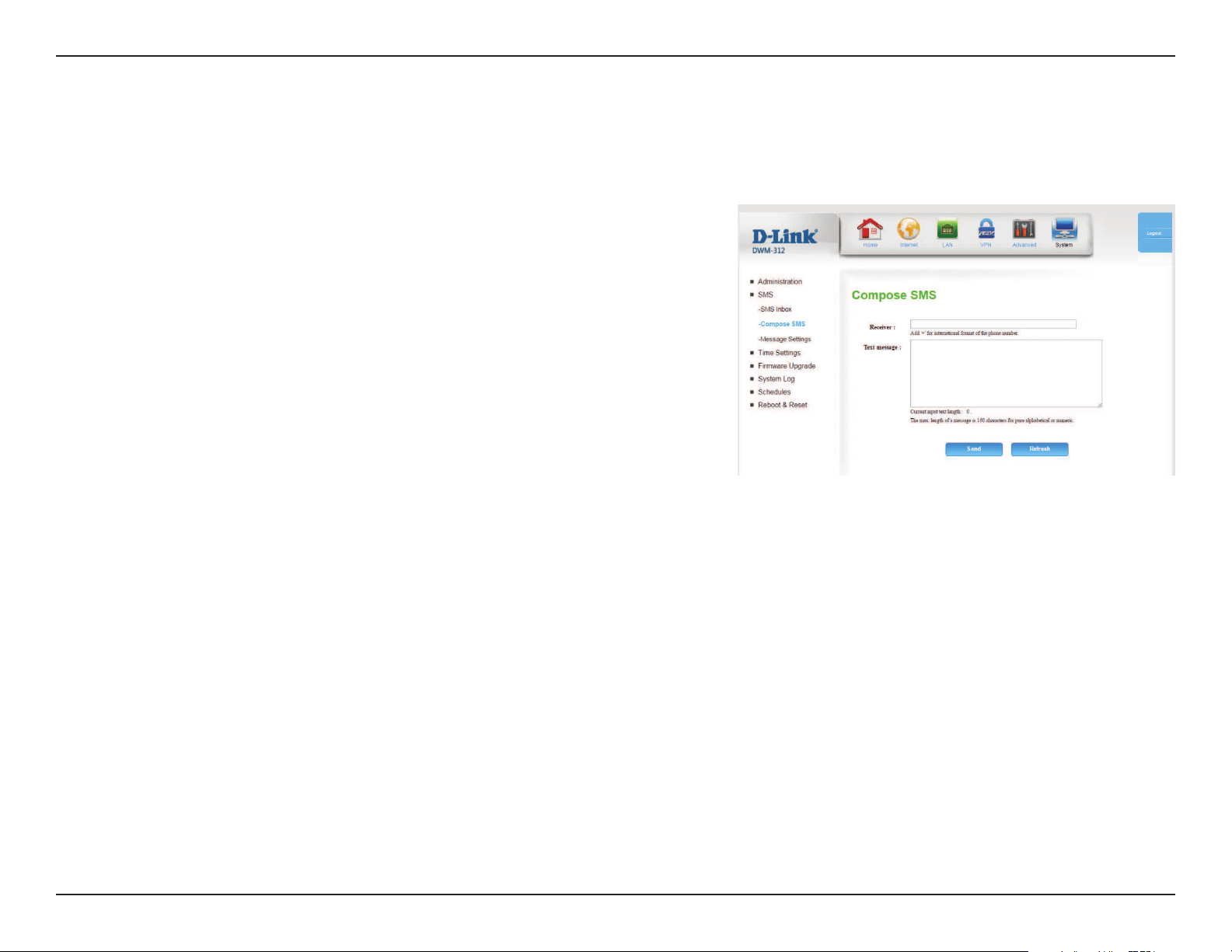Click the international format hint text
Image resolution: width=1232 pixels, height=952 pixels.
(x=964, y=333)
